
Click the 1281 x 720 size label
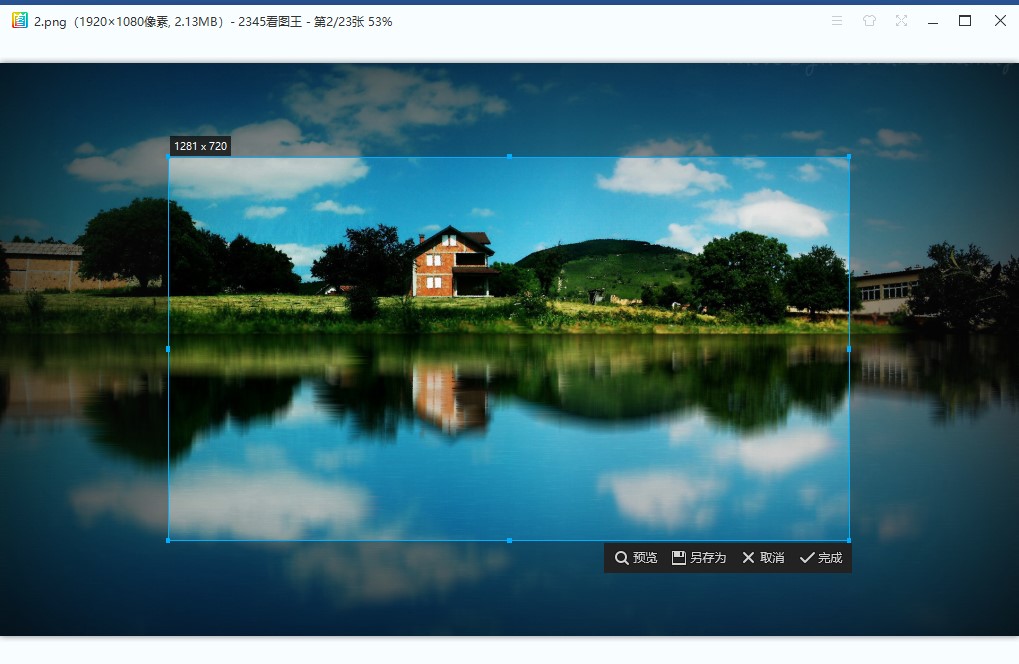(200, 146)
